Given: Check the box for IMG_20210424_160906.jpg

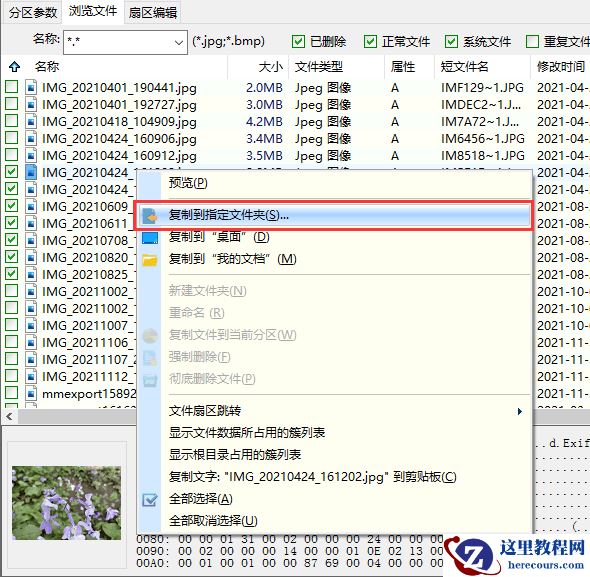Looking at the screenshot, I should coord(12,138).
